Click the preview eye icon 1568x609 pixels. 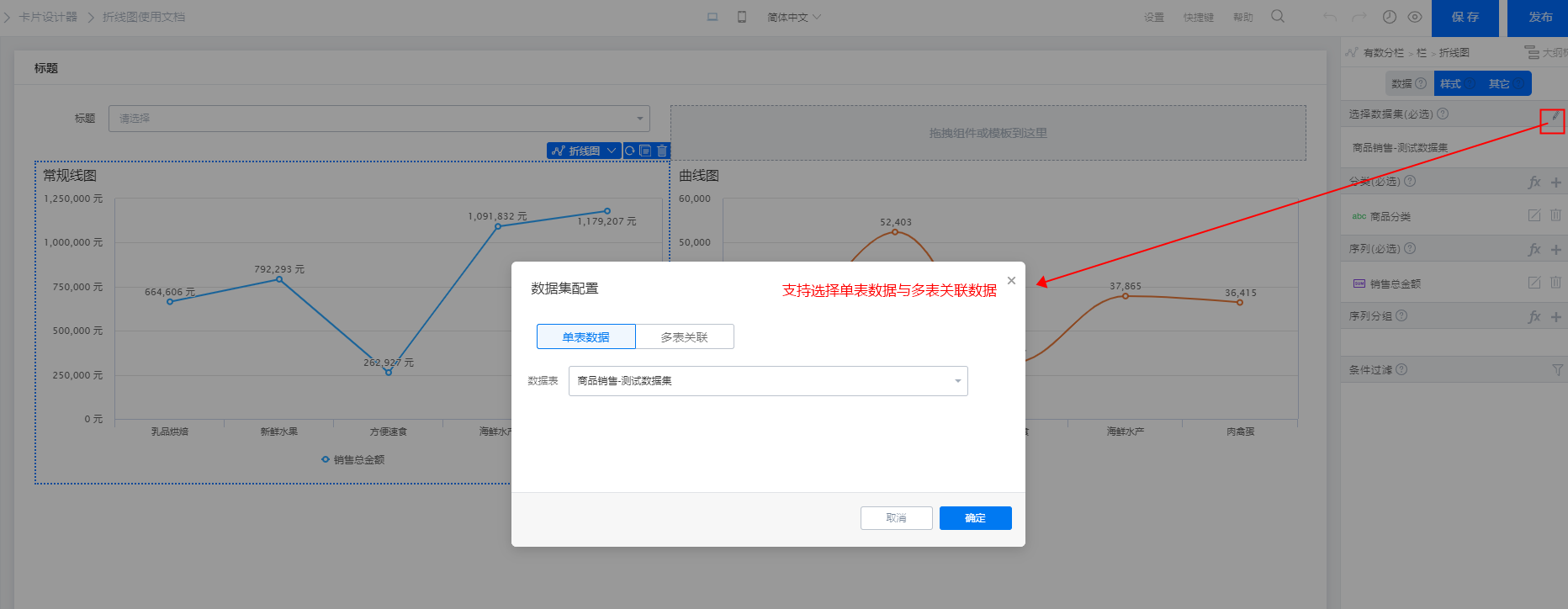[x=1415, y=17]
